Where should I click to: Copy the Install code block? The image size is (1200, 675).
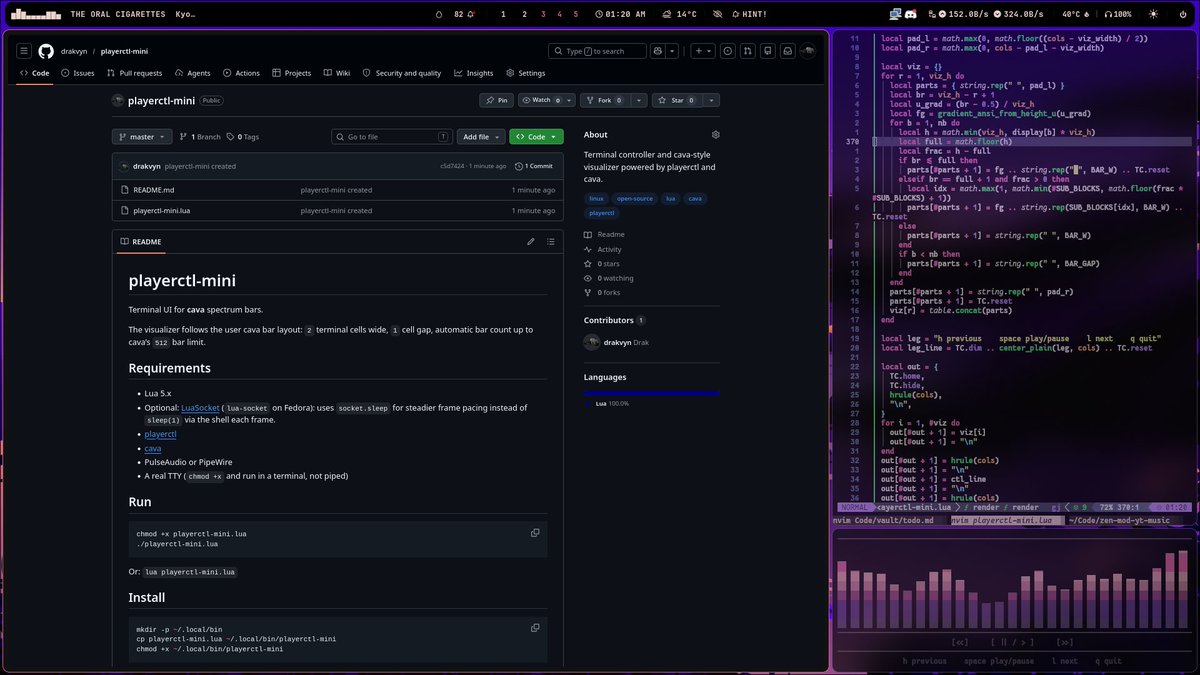pyautogui.click(x=535, y=627)
